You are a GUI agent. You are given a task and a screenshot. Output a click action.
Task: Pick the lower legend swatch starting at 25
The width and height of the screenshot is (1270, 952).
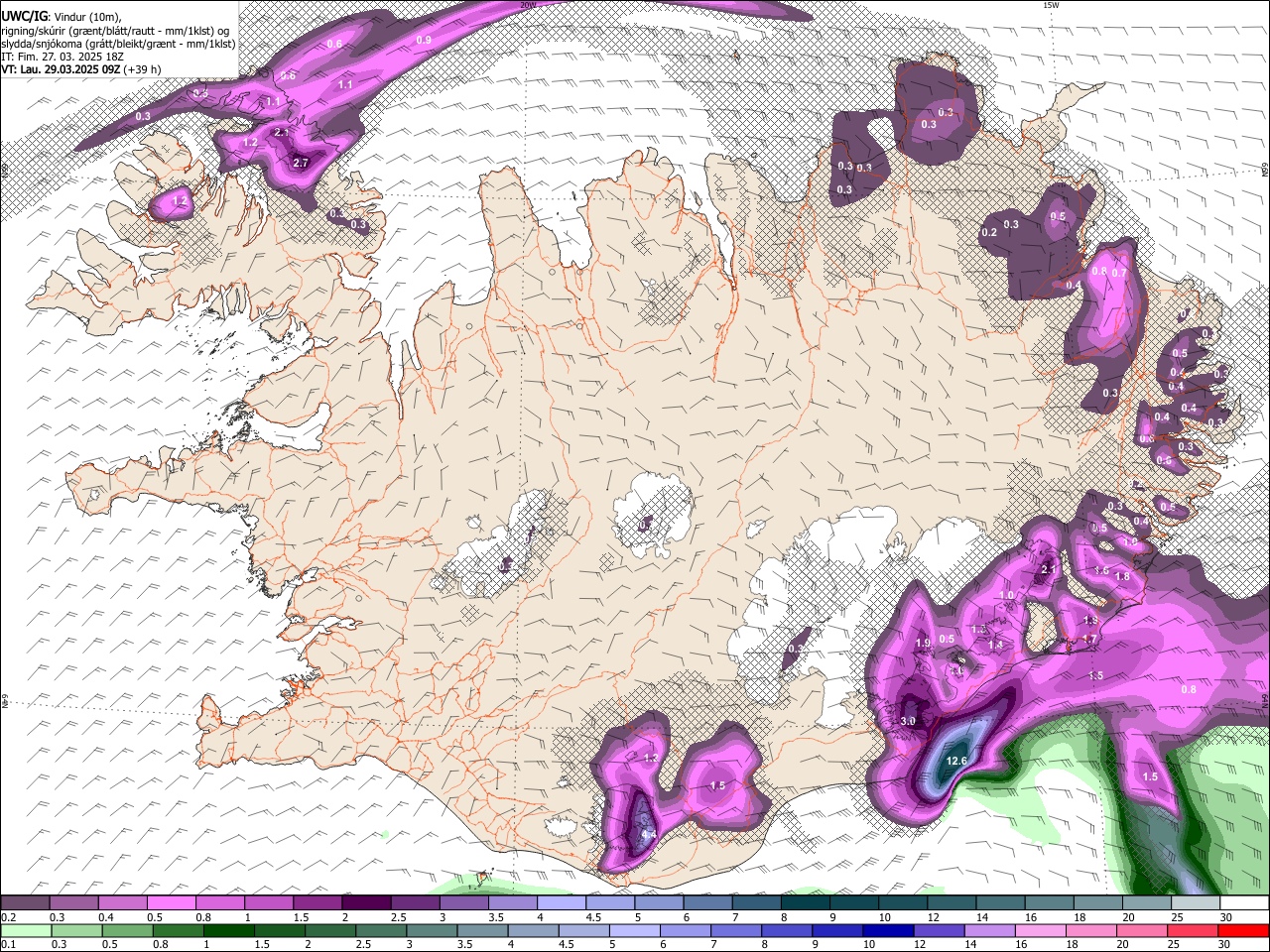pos(1194,930)
